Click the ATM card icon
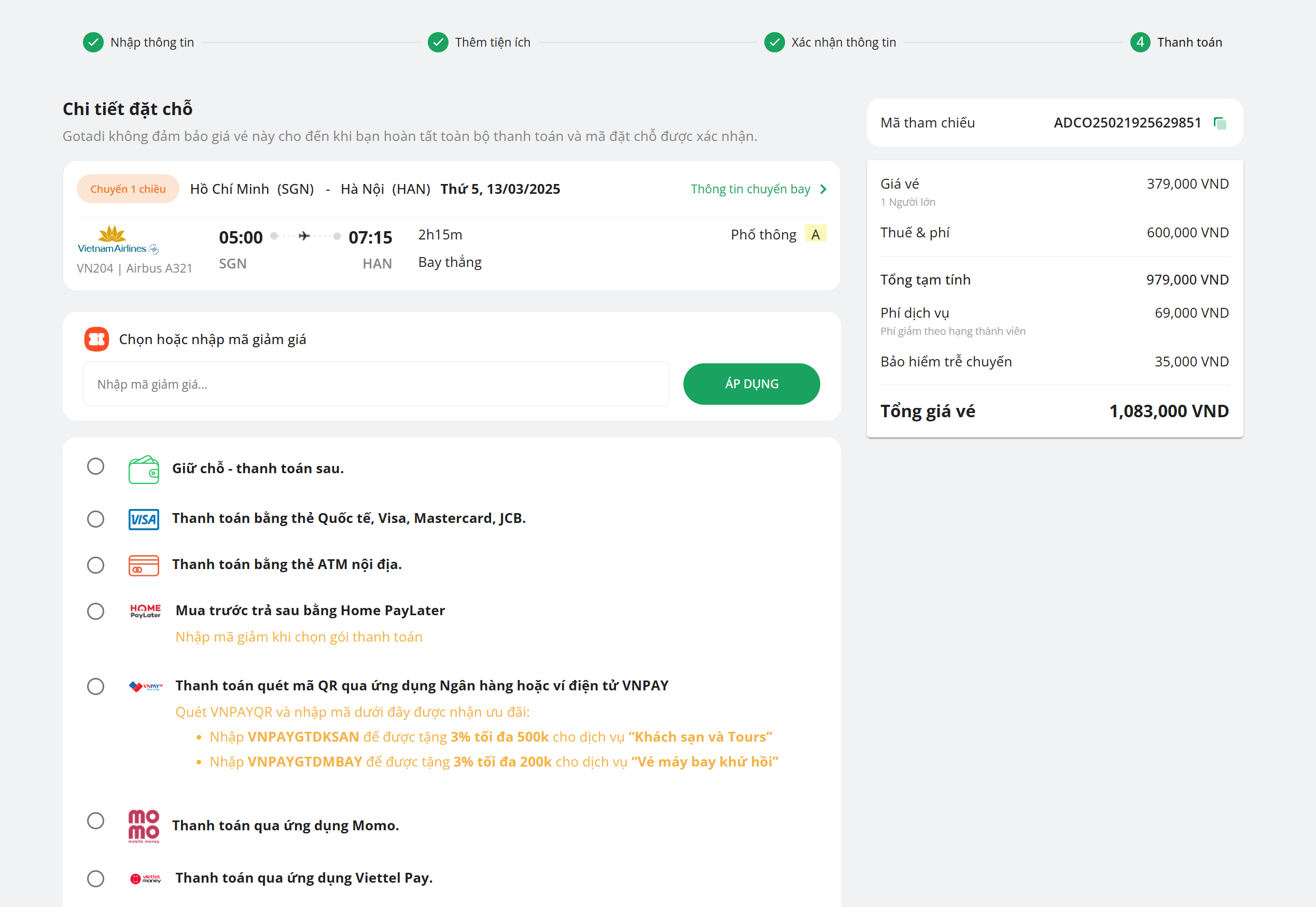 pos(143,565)
